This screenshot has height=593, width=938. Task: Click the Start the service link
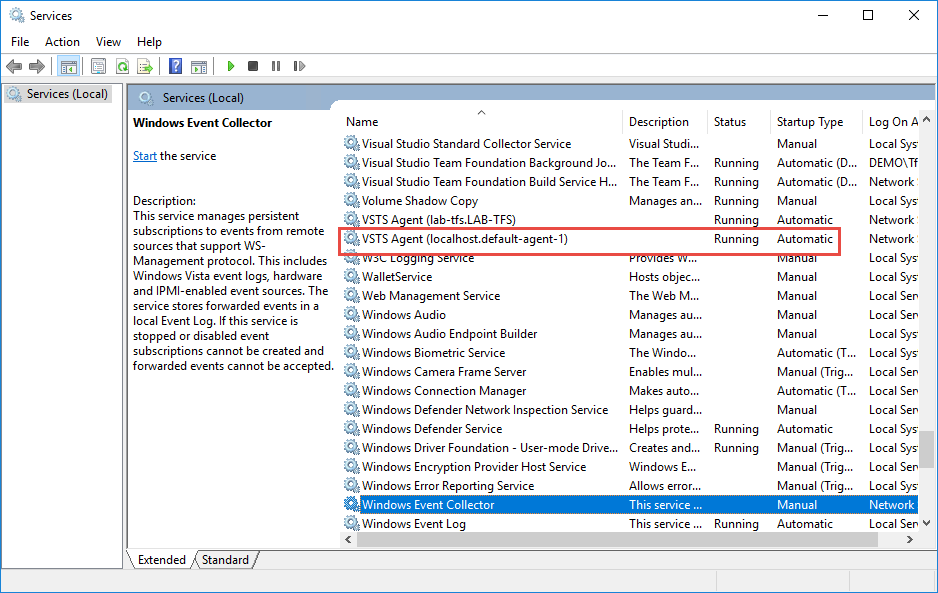point(145,156)
